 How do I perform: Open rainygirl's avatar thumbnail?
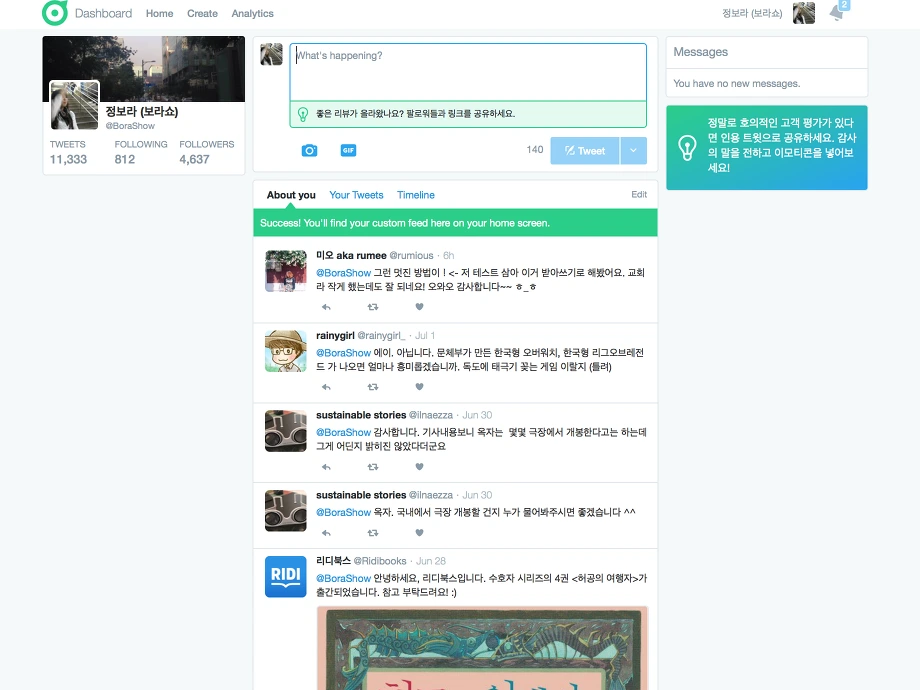(286, 351)
